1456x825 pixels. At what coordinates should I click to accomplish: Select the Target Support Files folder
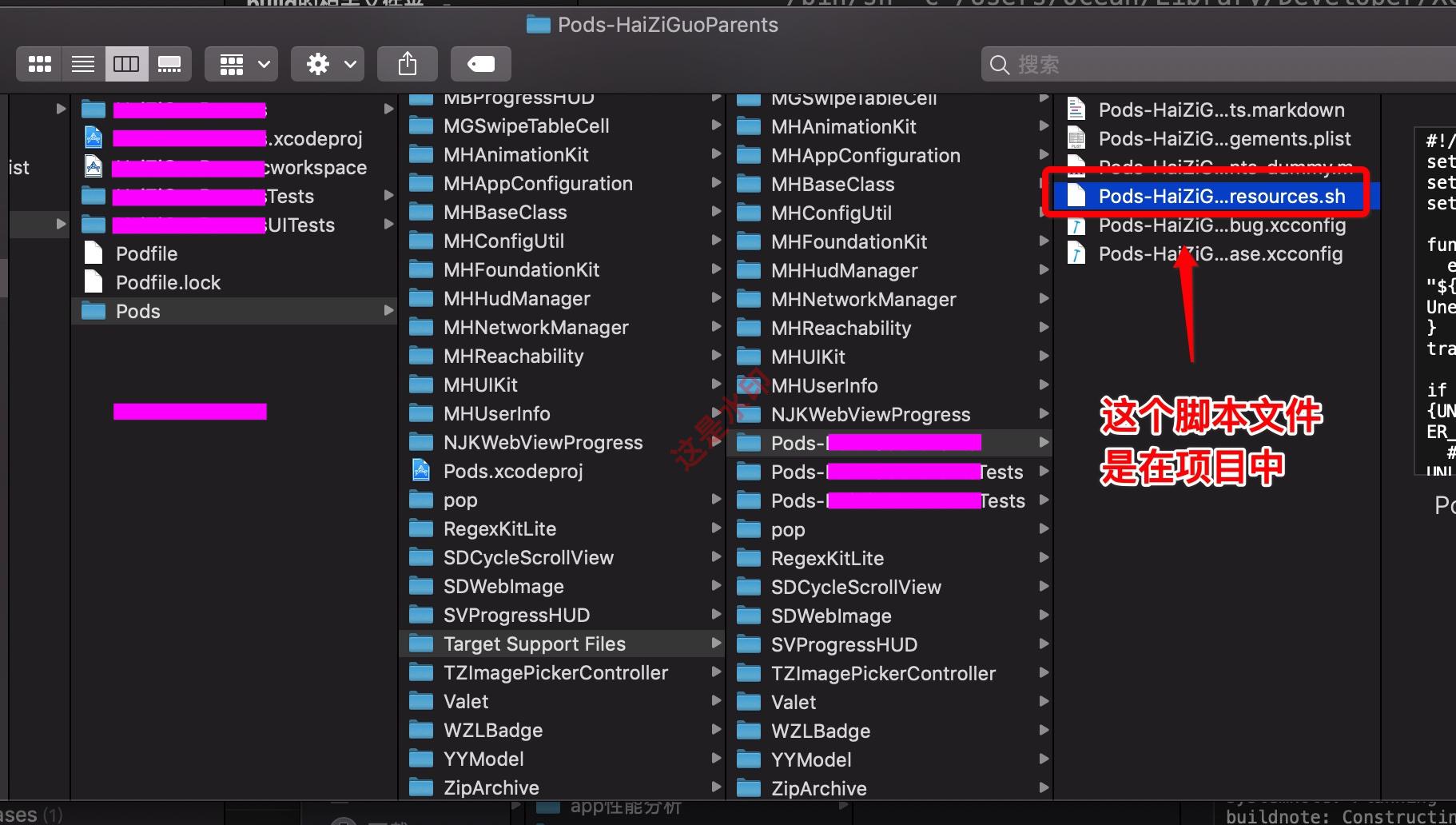tap(563, 644)
